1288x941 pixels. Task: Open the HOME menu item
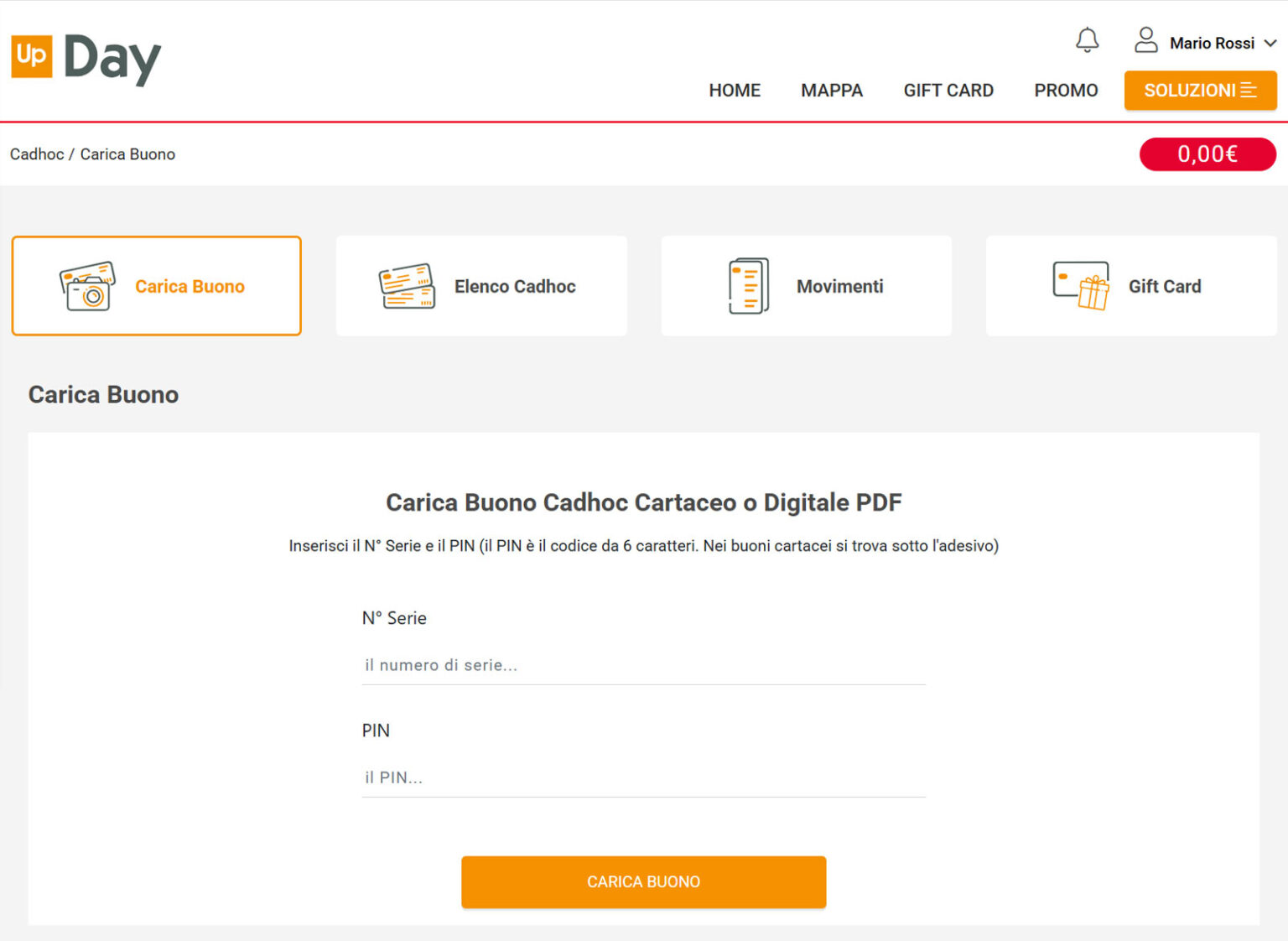735,90
